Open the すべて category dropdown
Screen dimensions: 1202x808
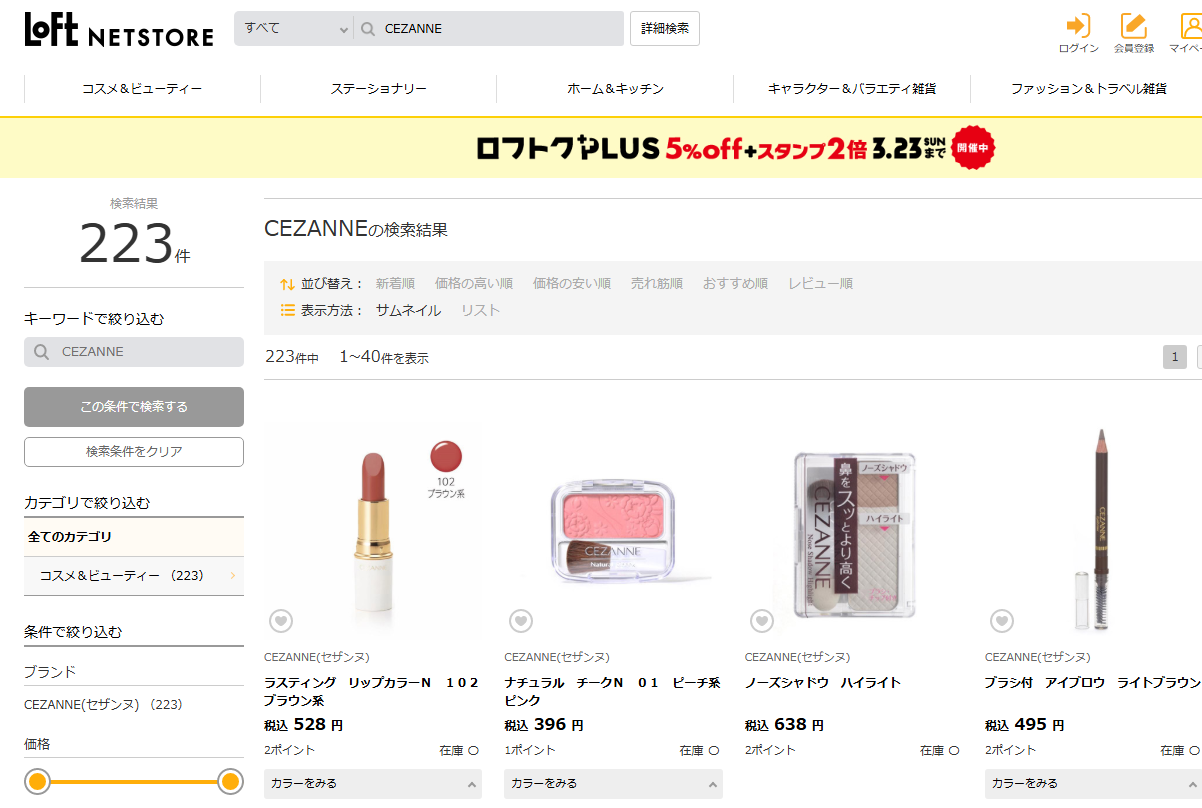[x=294, y=29]
